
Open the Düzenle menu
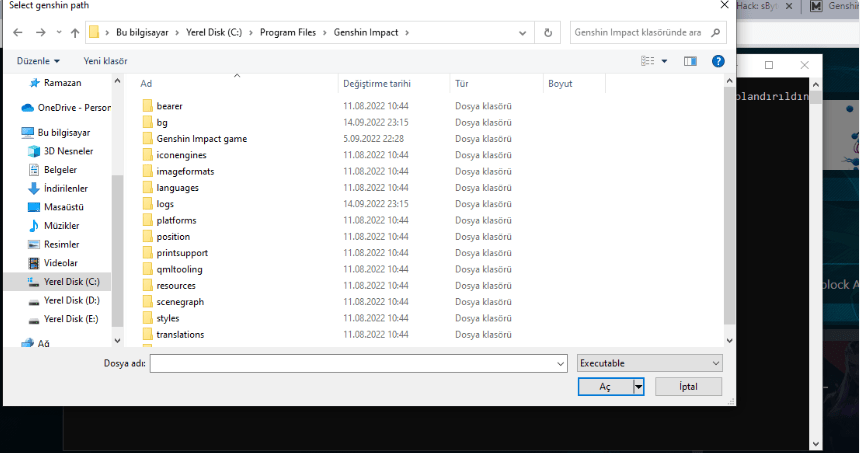click(38, 61)
